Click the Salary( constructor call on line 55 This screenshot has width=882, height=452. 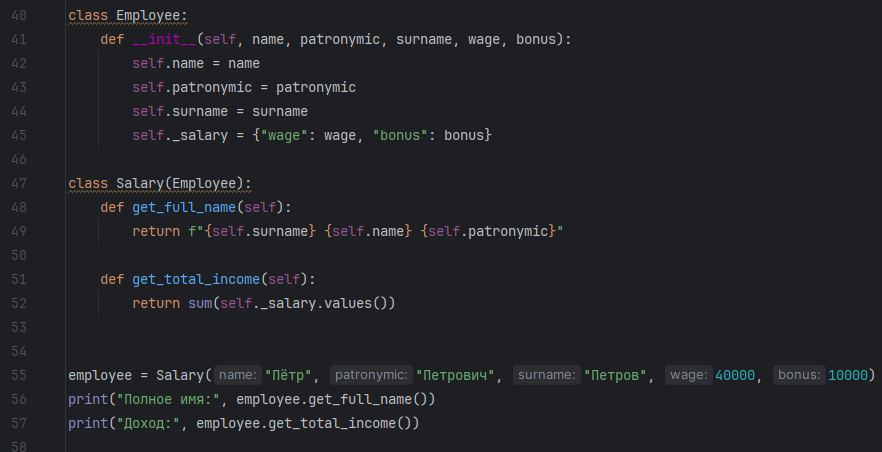pos(184,376)
